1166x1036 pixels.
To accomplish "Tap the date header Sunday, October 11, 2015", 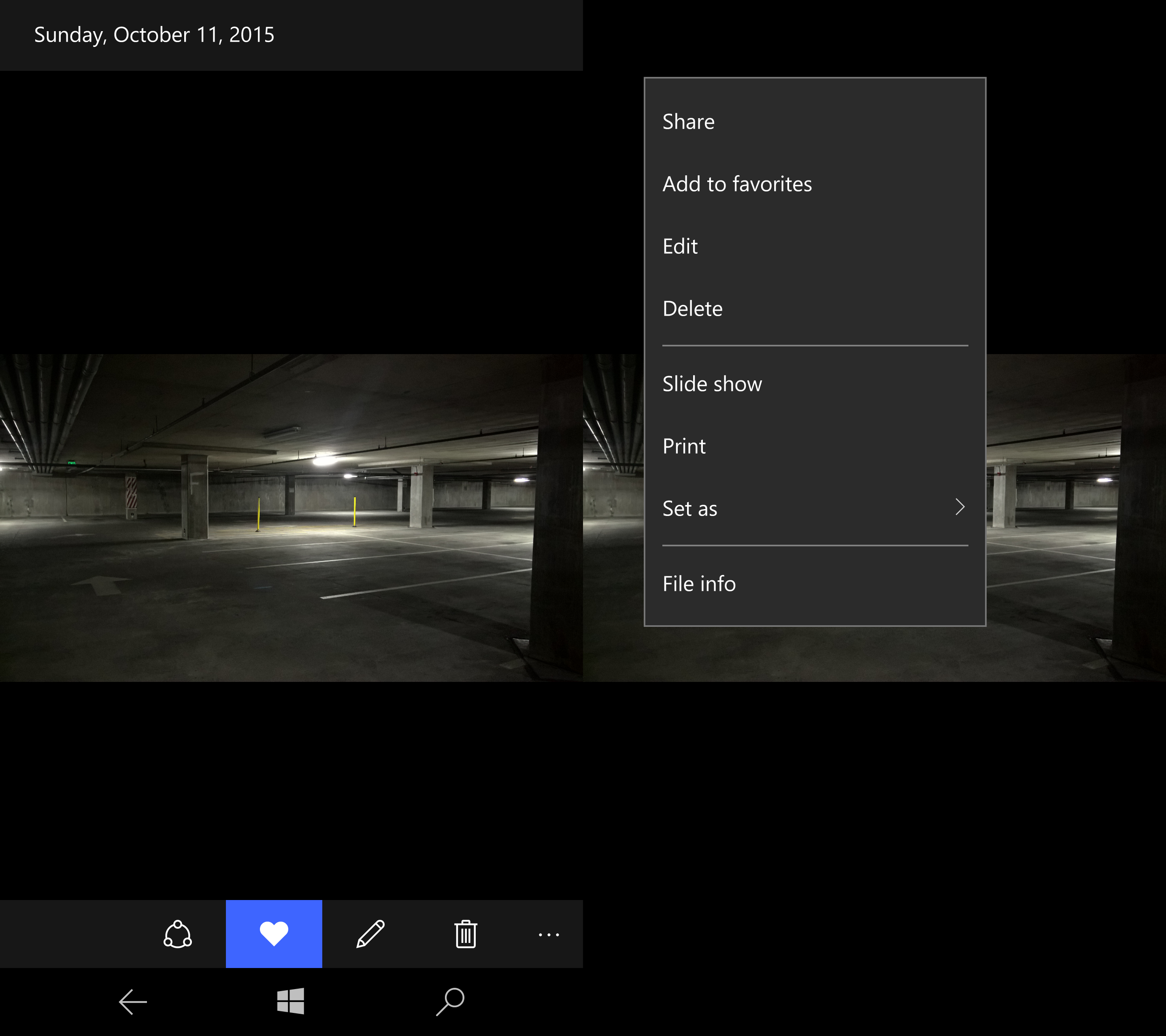I will (x=154, y=35).
